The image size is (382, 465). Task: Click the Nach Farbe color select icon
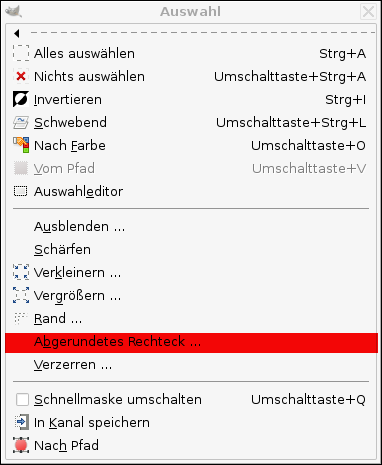pyautogui.click(x=21, y=145)
